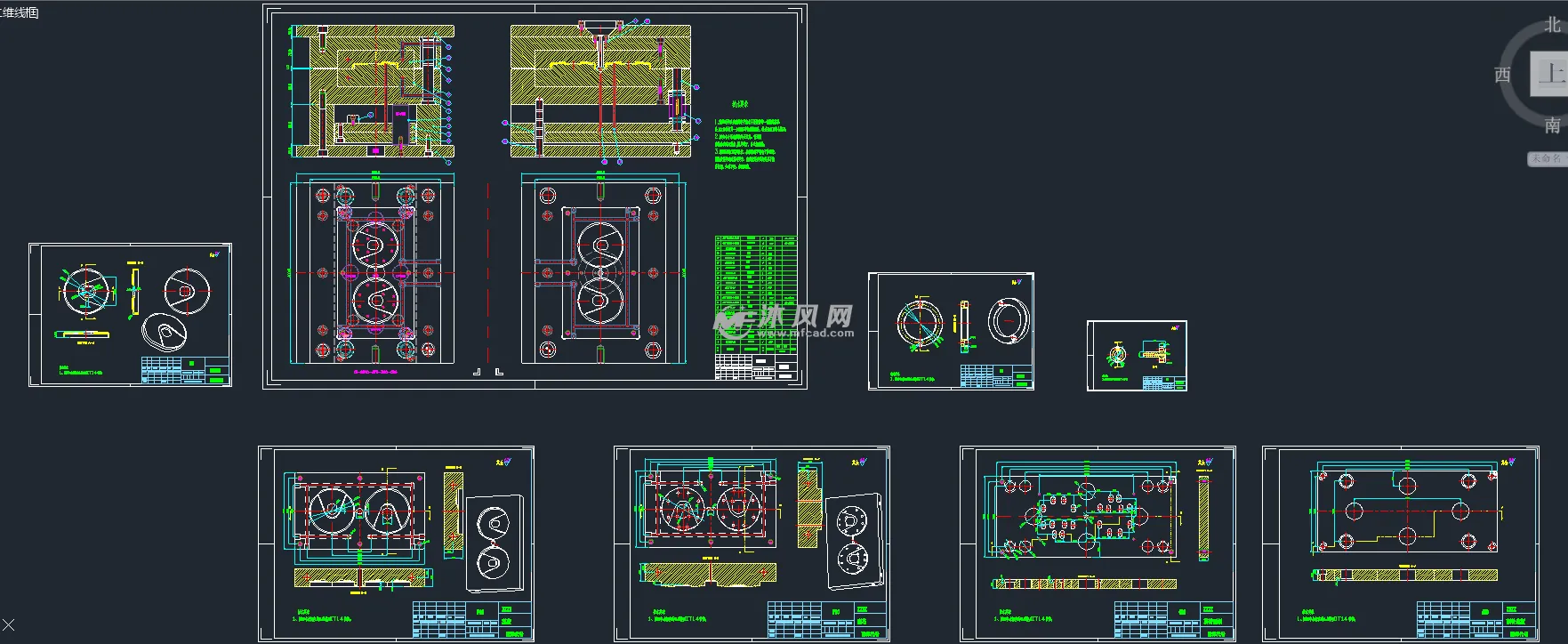Select the bottom-right plate drawing sheet
1568x644 pixels.
point(1400,543)
